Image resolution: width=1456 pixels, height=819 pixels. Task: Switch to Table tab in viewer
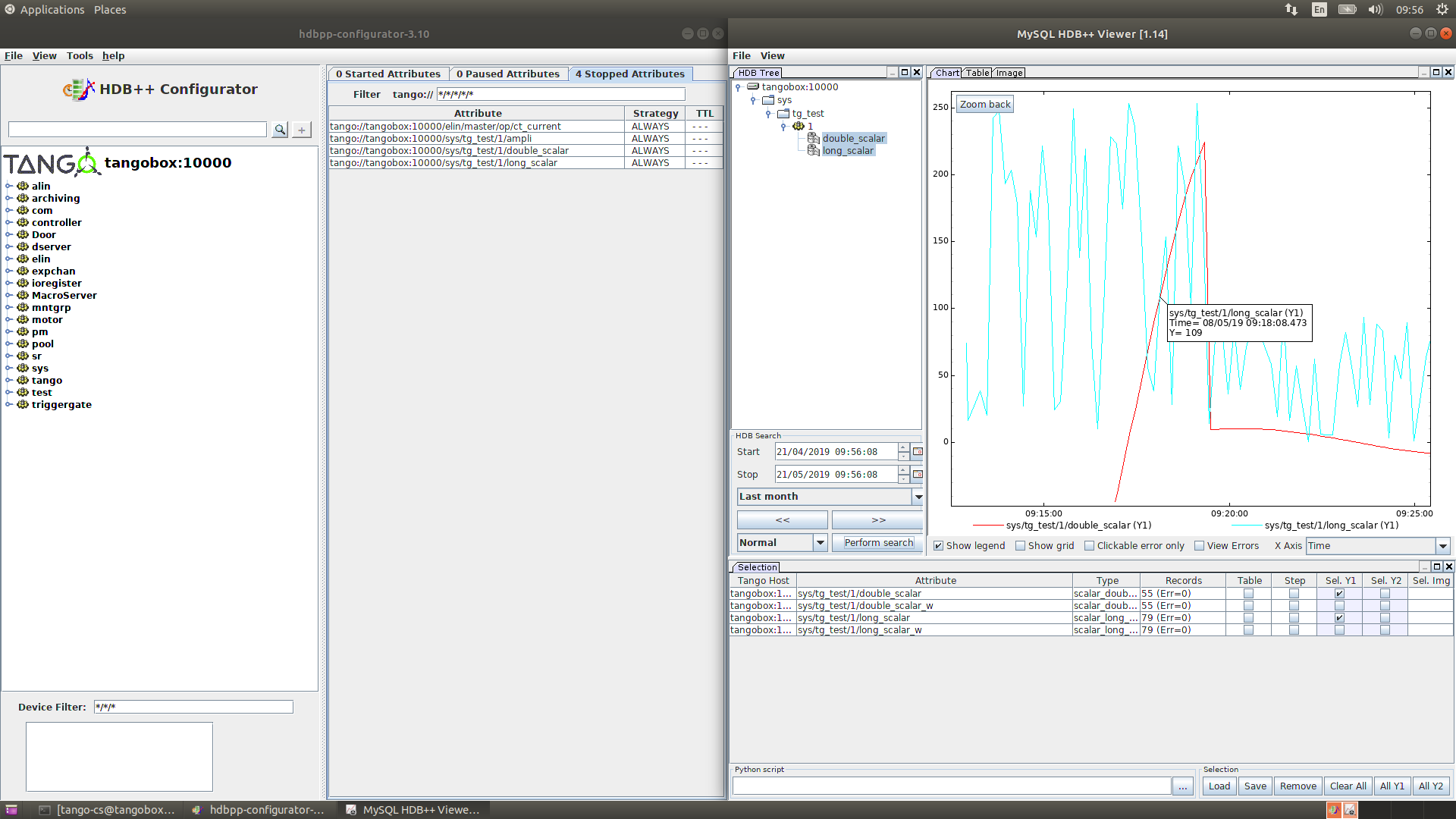[x=977, y=73]
